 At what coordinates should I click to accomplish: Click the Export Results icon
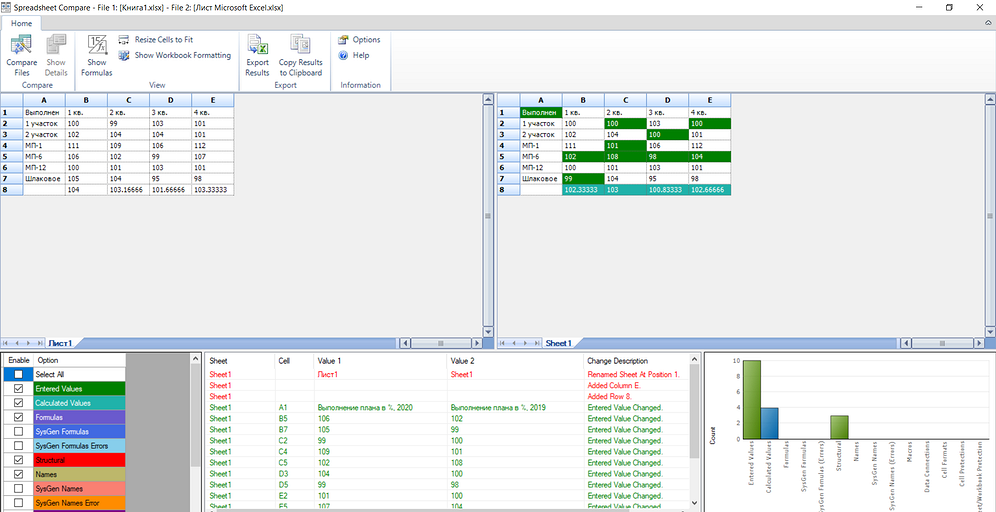coord(257,46)
